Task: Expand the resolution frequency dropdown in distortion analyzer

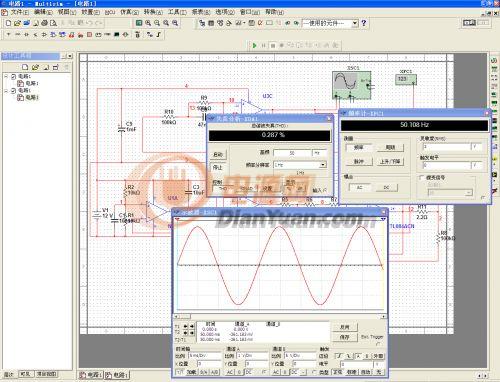Action: tap(323, 165)
